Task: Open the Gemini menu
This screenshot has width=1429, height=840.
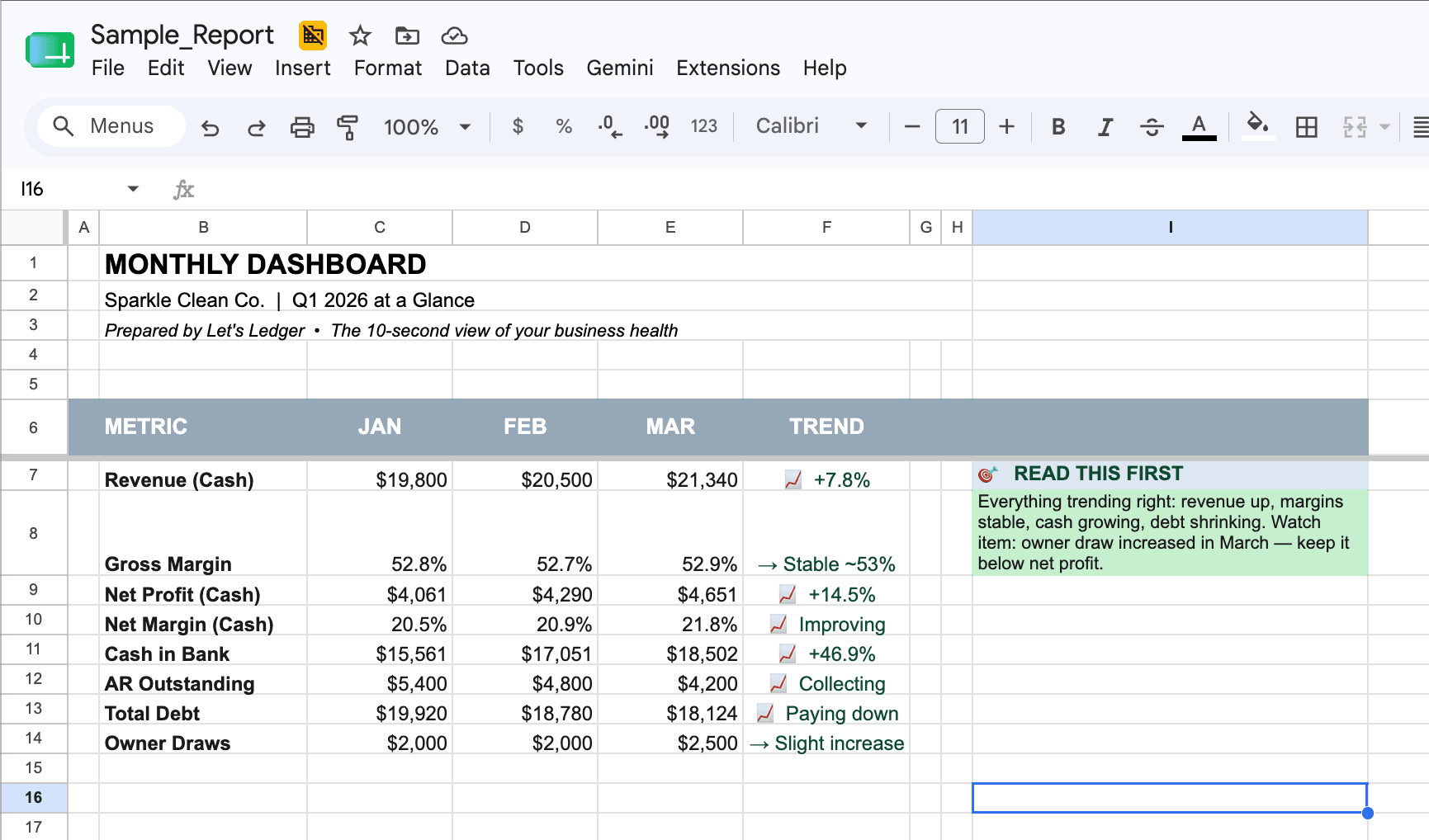Action: pos(620,68)
